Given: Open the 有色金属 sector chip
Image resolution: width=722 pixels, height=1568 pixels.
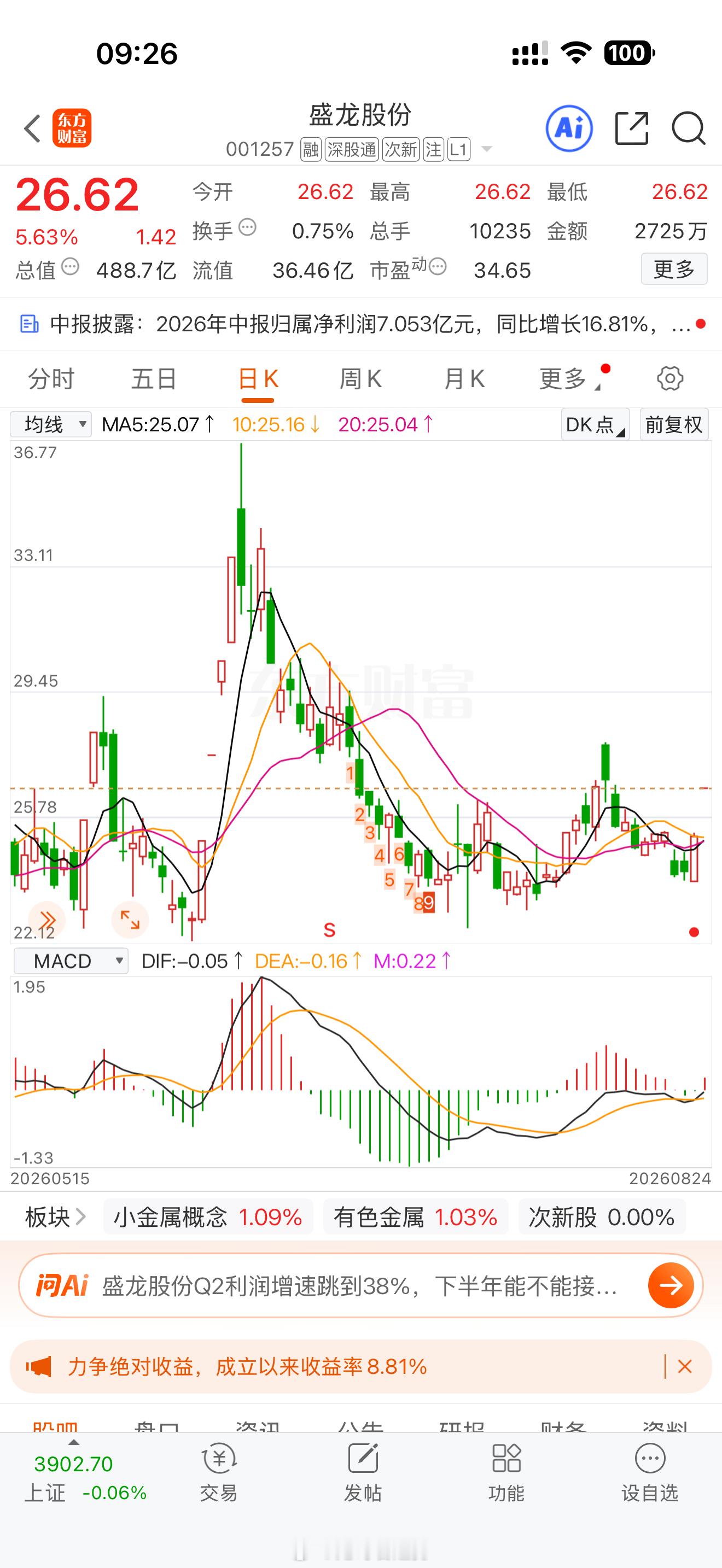Looking at the screenshot, I should pyautogui.click(x=415, y=1218).
